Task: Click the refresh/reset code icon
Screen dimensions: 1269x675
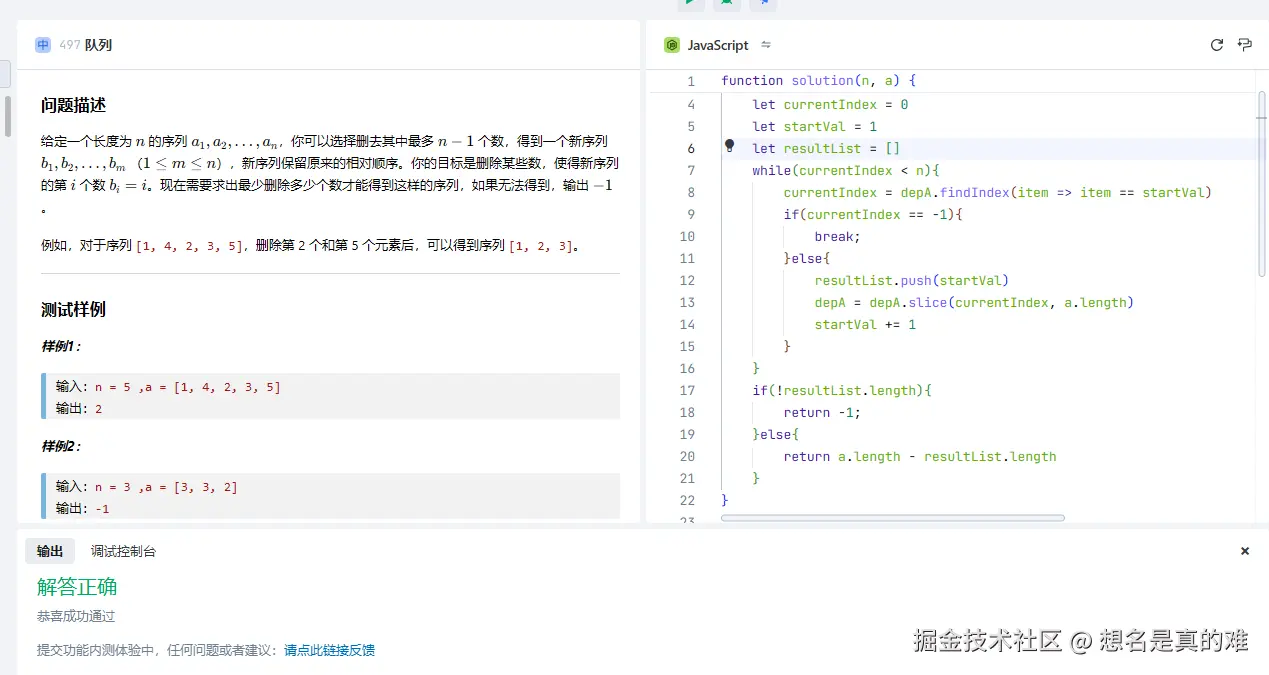Action: [1216, 44]
